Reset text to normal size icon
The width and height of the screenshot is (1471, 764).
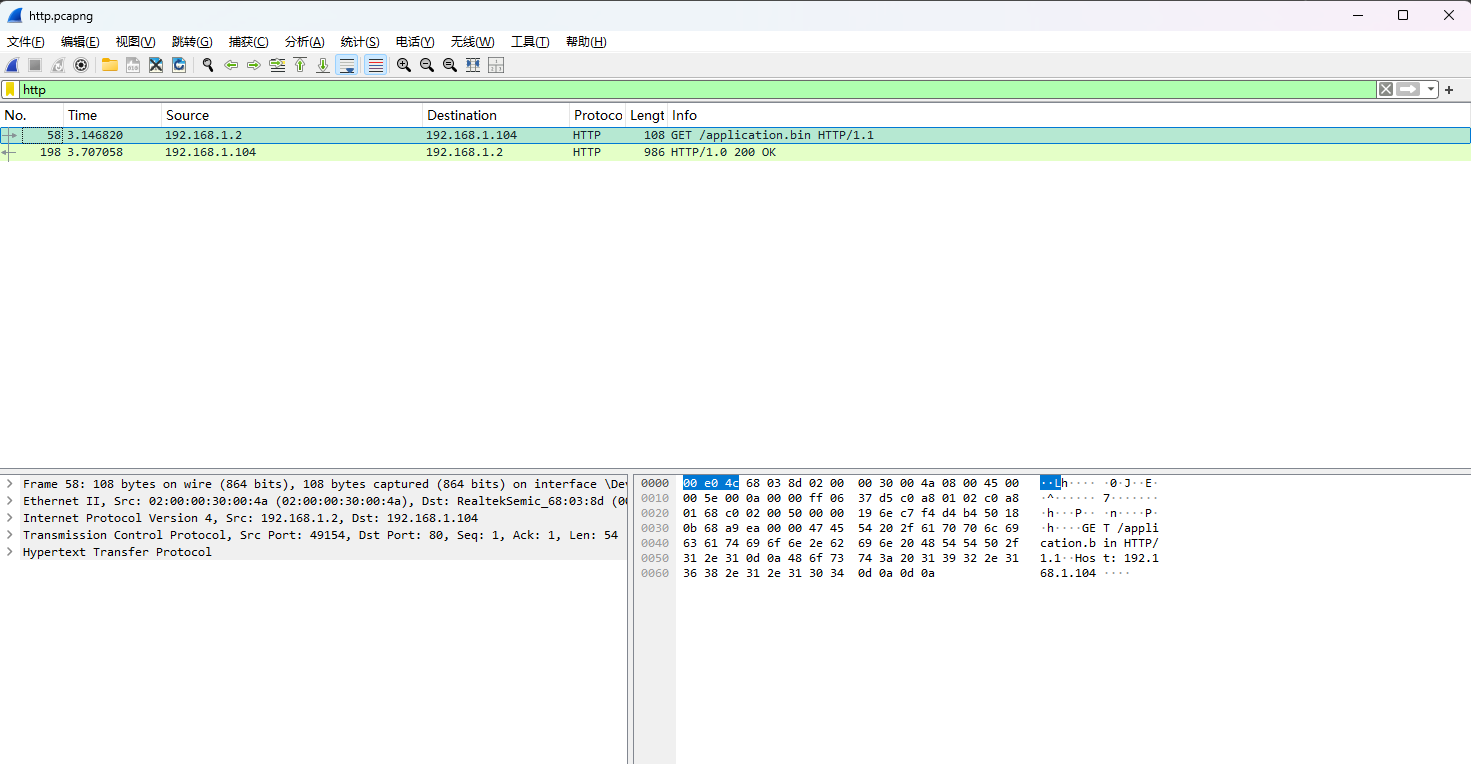click(450, 65)
